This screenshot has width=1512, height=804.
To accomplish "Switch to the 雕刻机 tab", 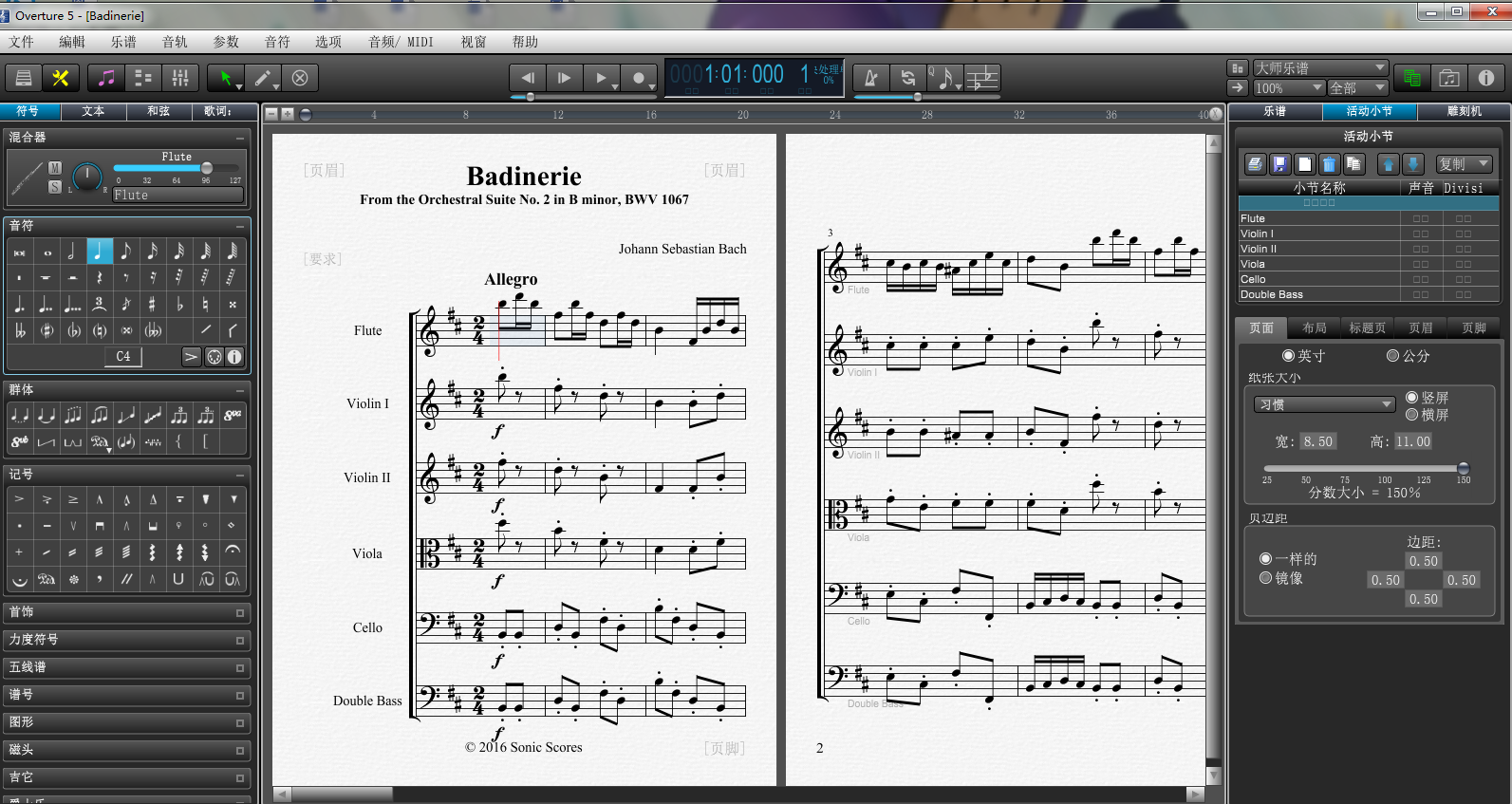I will (x=1464, y=111).
